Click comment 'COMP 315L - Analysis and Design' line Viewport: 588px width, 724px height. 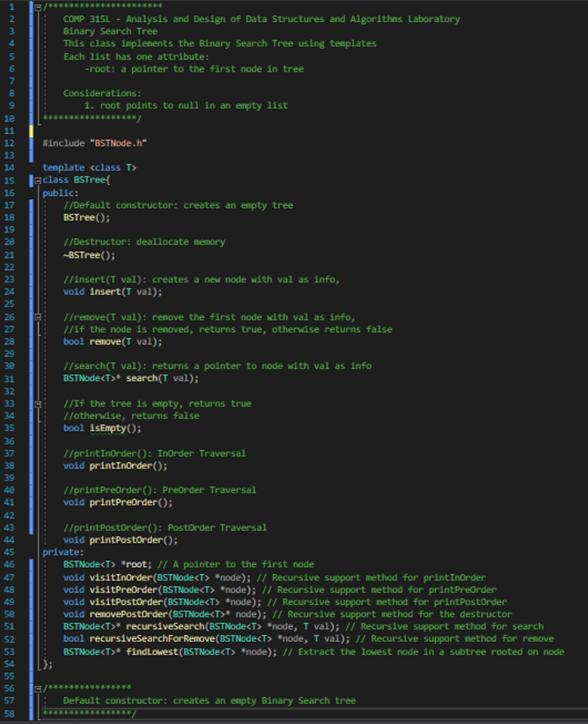[261, 19]
